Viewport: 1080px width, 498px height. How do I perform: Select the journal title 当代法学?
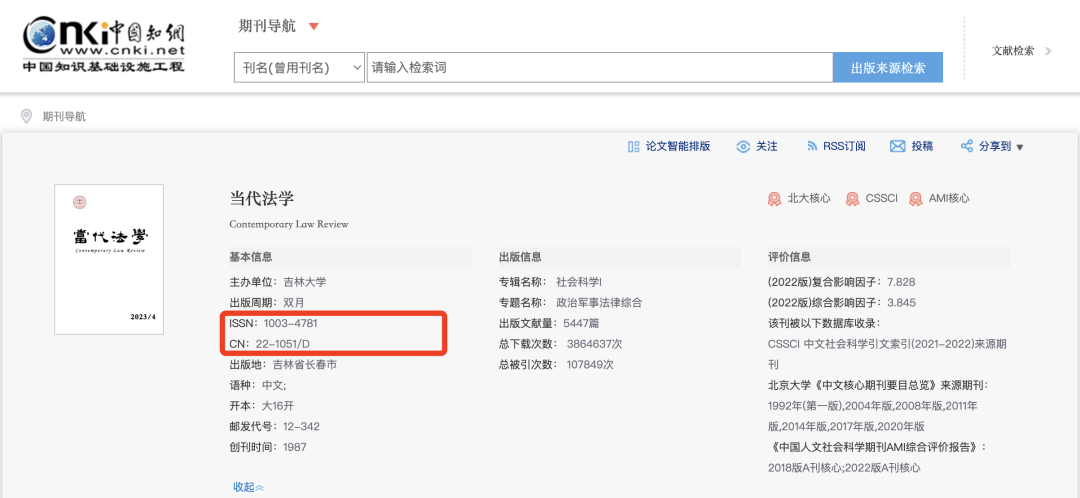coord(262,198)
